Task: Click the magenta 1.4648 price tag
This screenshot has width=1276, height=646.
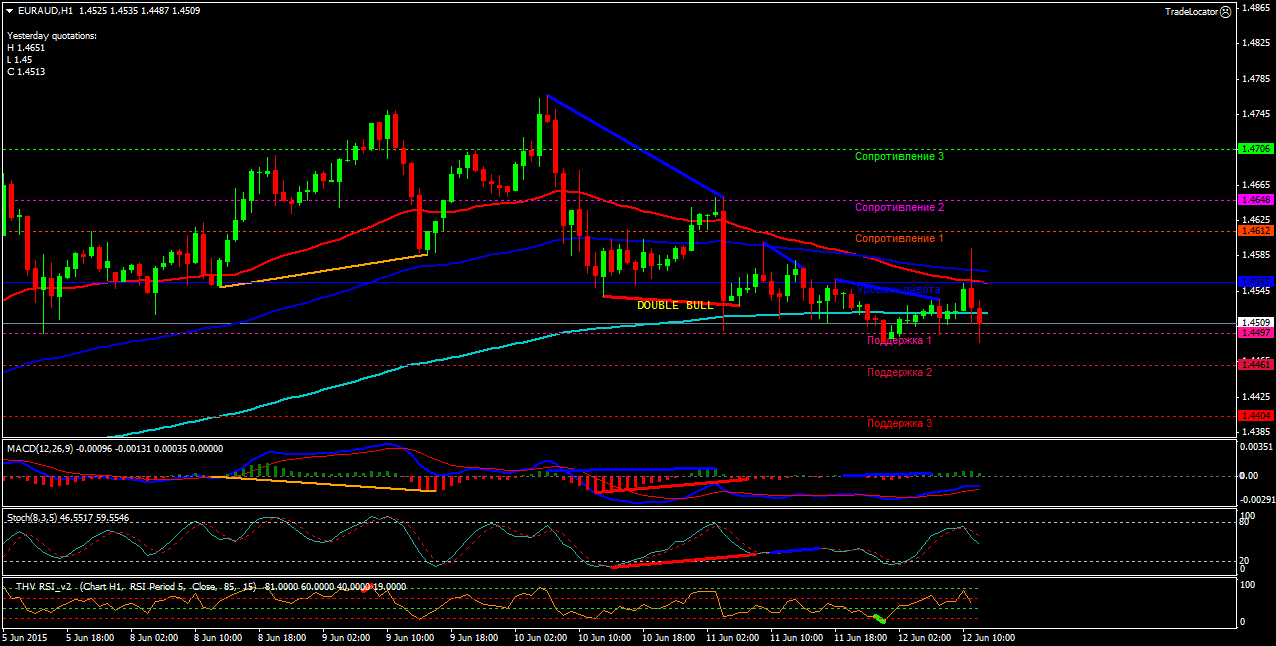Action: coord(1255,200)
